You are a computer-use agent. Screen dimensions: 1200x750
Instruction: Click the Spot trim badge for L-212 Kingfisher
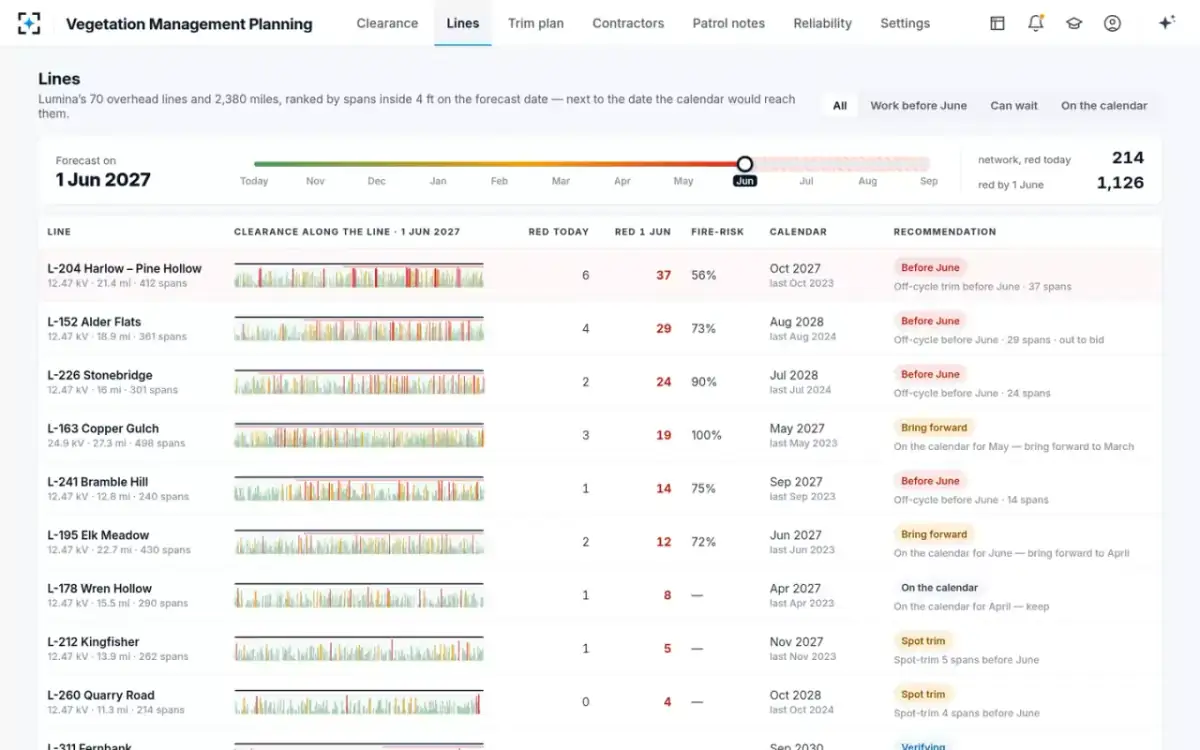click(923, 641)
